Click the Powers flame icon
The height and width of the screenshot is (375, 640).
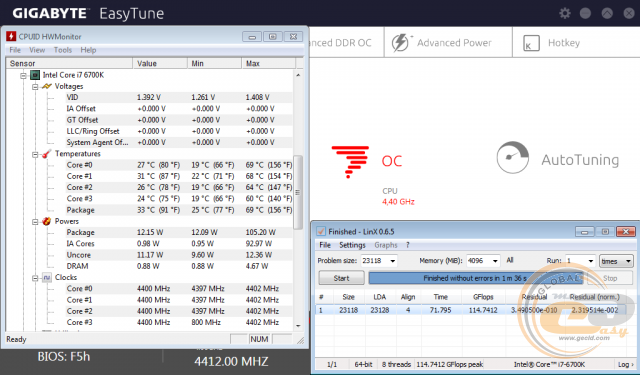tap(47, 221)
